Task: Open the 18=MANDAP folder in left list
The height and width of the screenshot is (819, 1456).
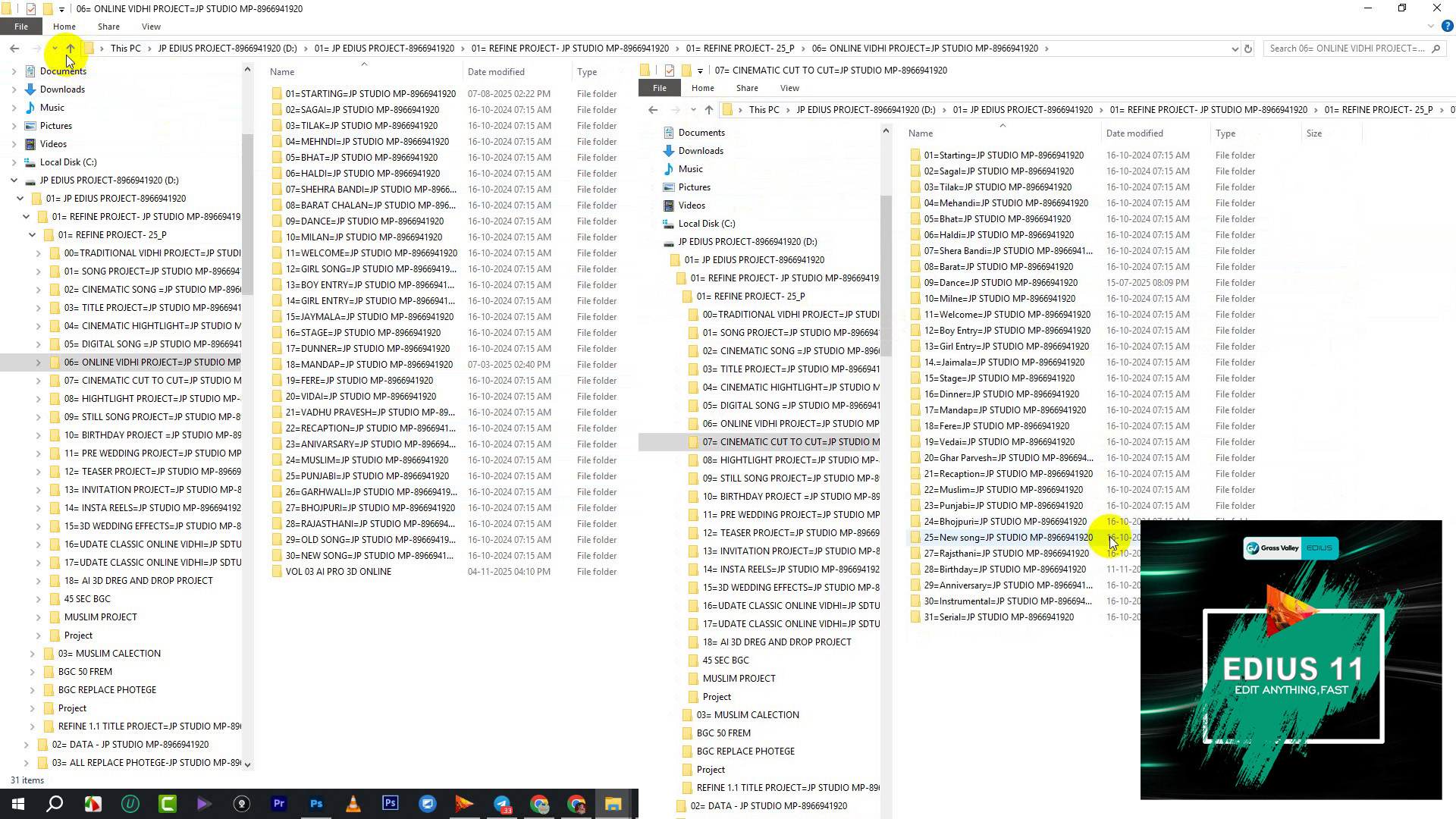Action: (369, 365)
